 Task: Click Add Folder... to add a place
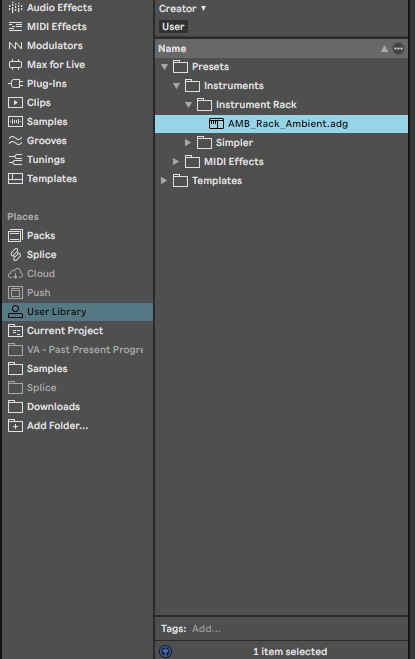tap(58, 426)
